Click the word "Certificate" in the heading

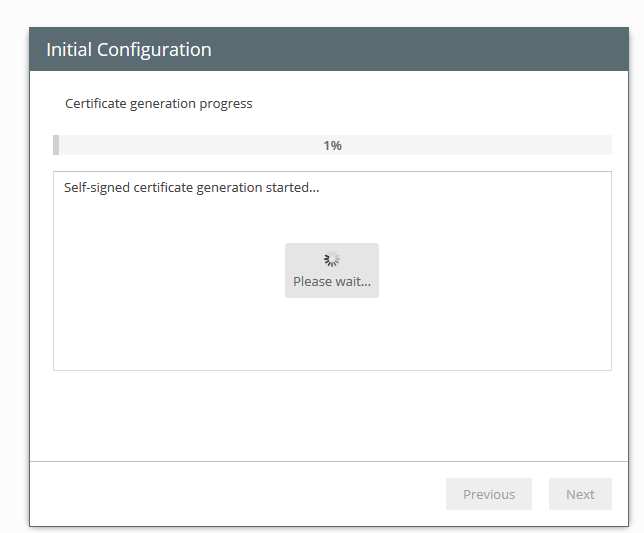coord(96,104)
